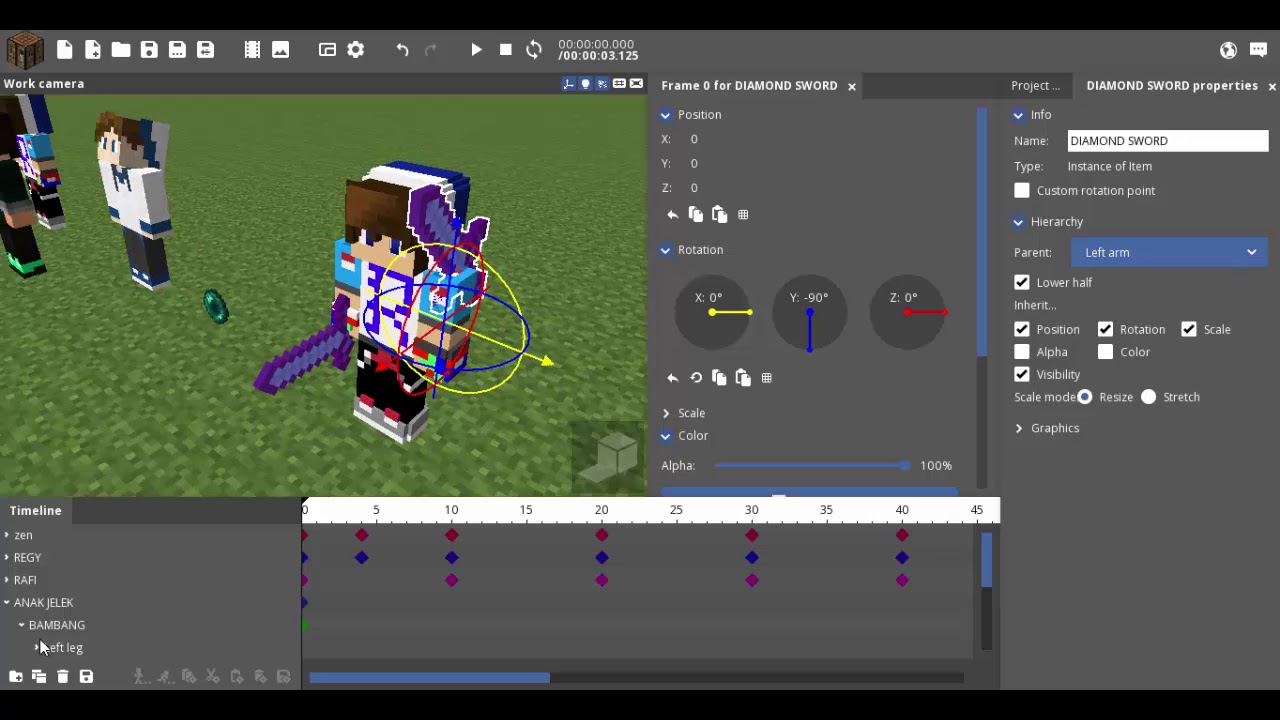Image resolution: width=1280 pixels, height=720 pixels.
Task: Open settings with the gear icon
Action: pos(356,50)
